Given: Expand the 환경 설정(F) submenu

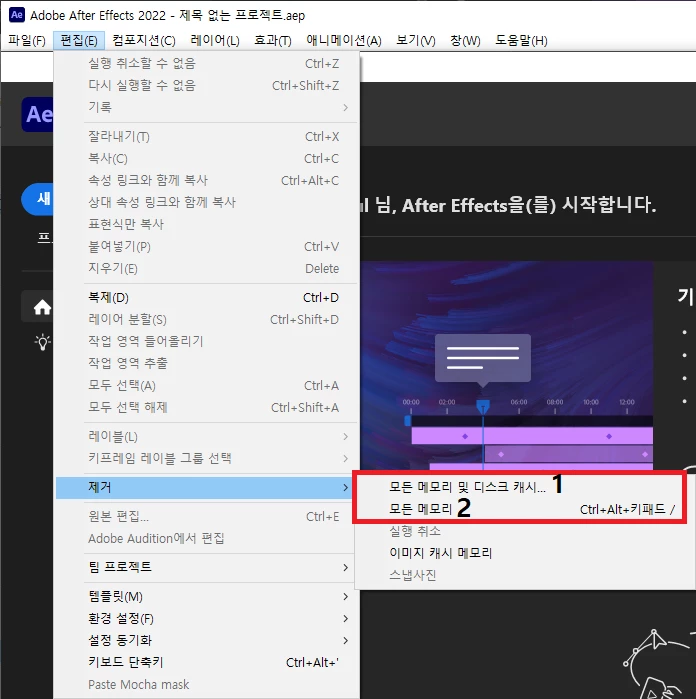Looking at the screenshot, I should 206,618.
